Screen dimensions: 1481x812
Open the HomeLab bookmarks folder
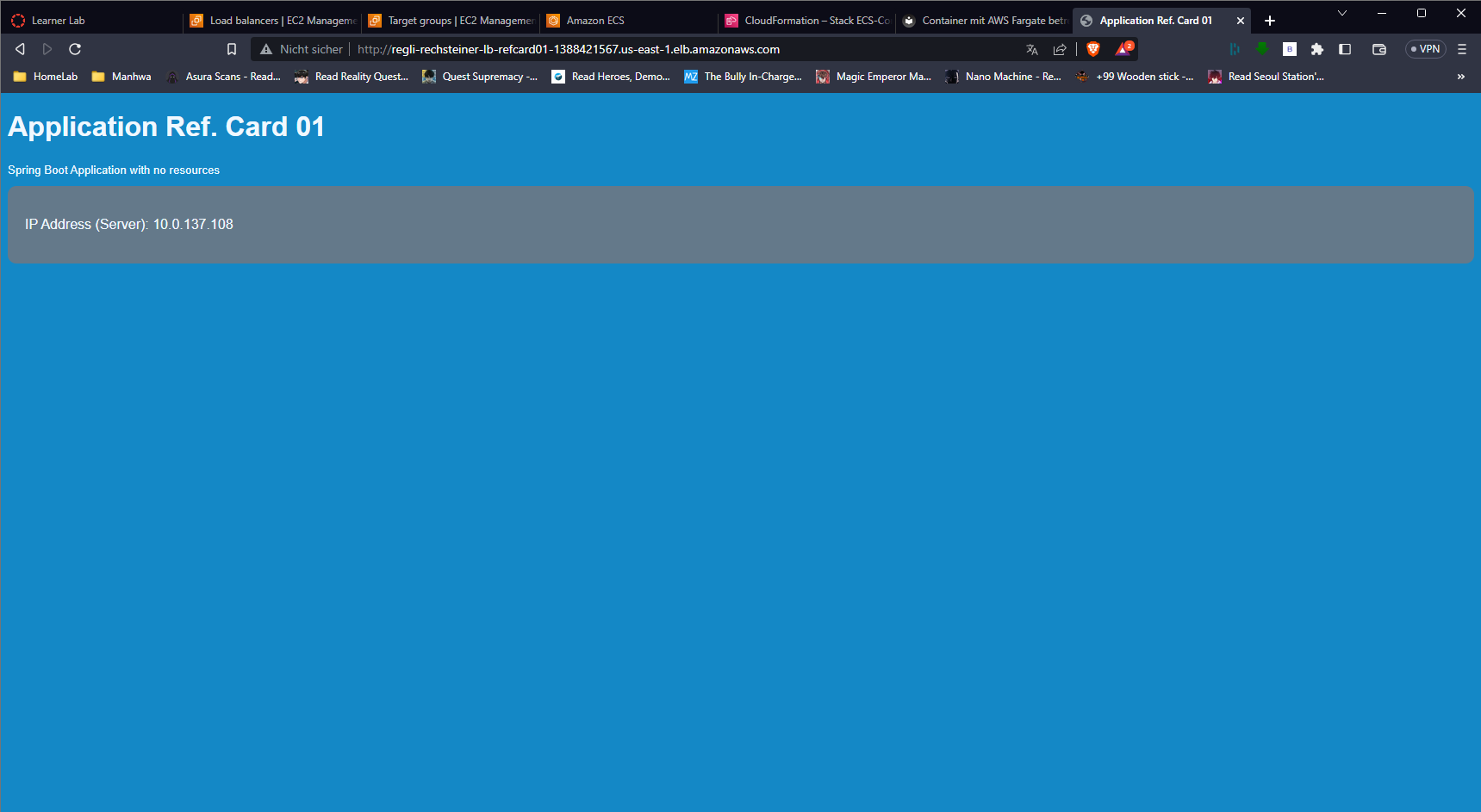point(47,77)
